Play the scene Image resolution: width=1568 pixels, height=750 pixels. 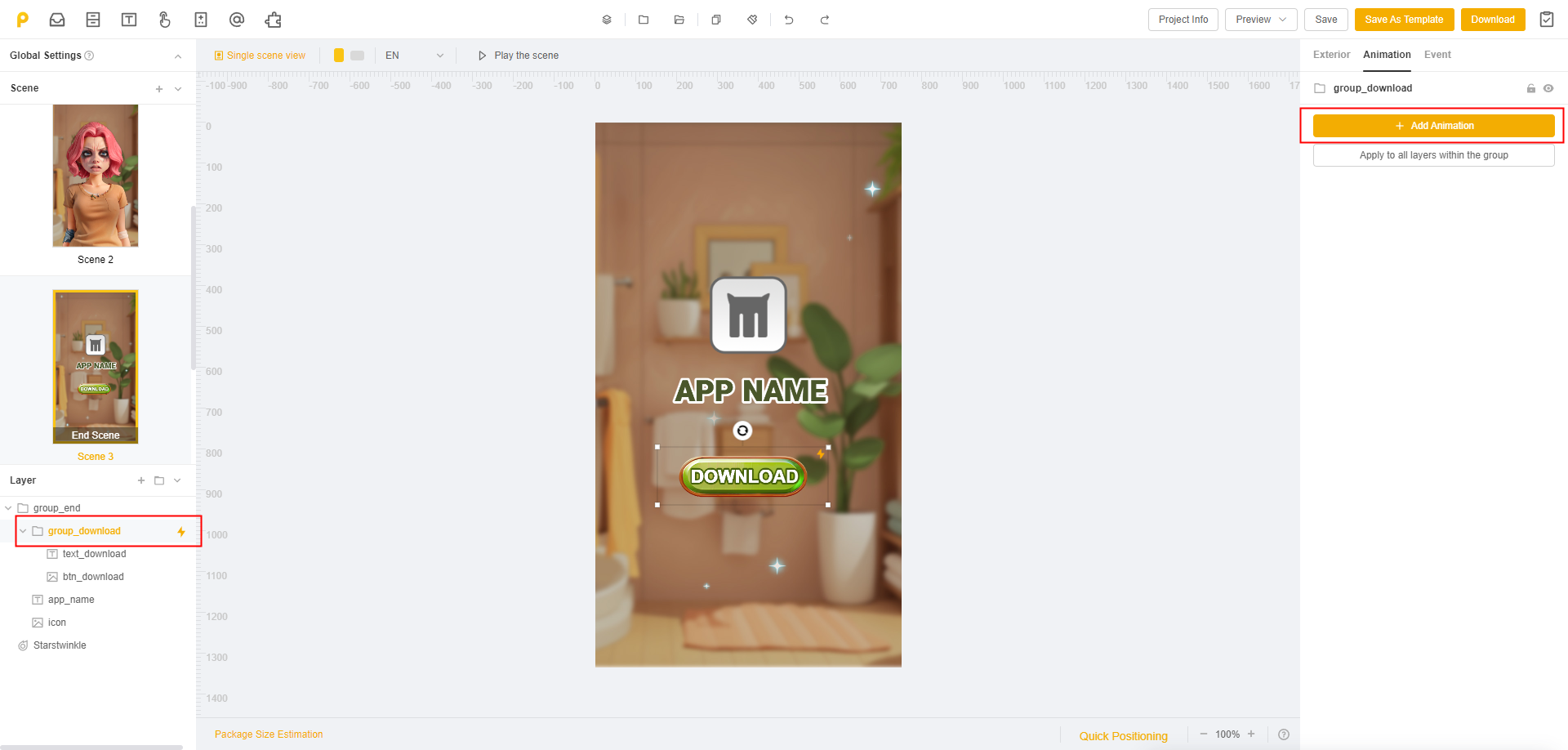tap(519, 56)
